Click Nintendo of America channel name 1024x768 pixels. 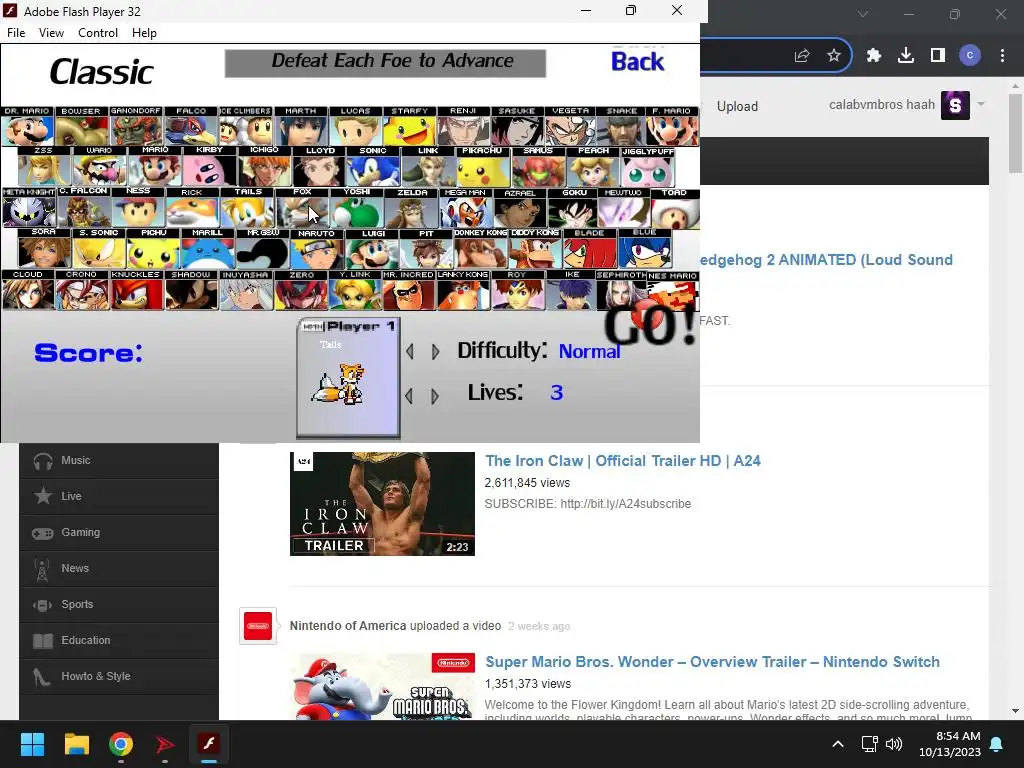pyautogui.click(x=348, y=626)
